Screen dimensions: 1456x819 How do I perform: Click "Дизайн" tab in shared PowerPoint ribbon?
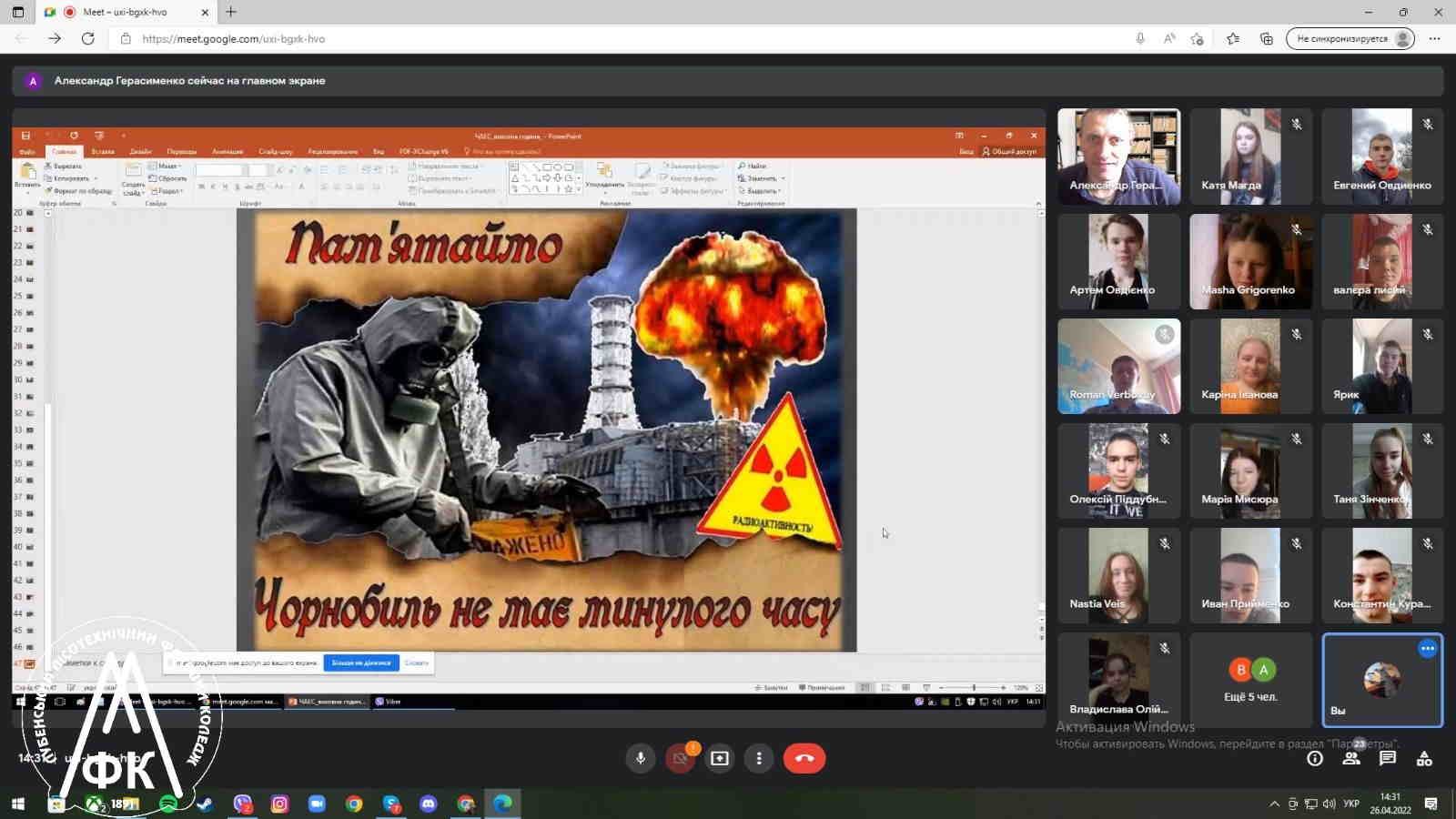tap(140, 151)
